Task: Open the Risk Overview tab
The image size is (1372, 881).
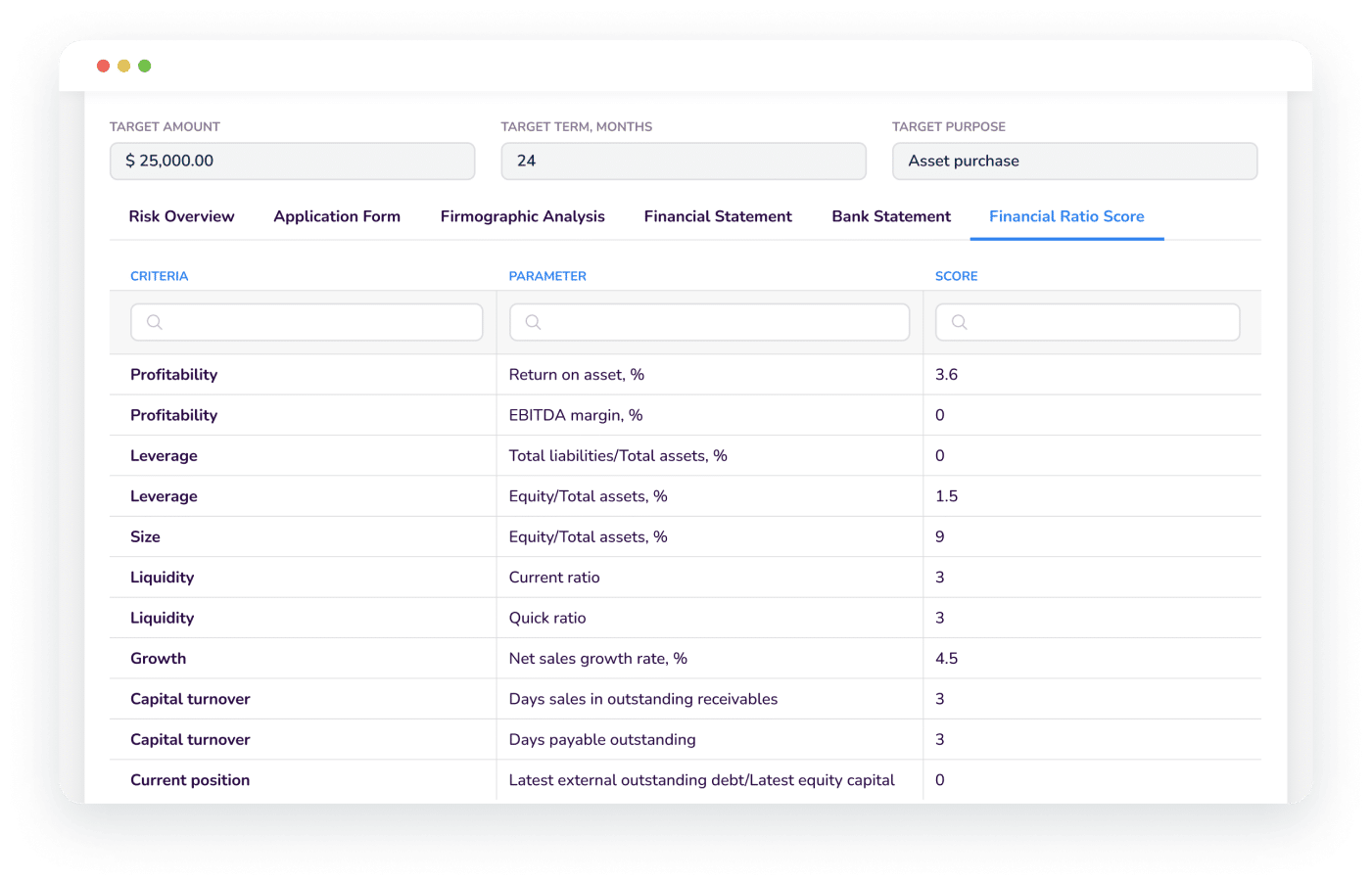Action: (x=181, y=216)
